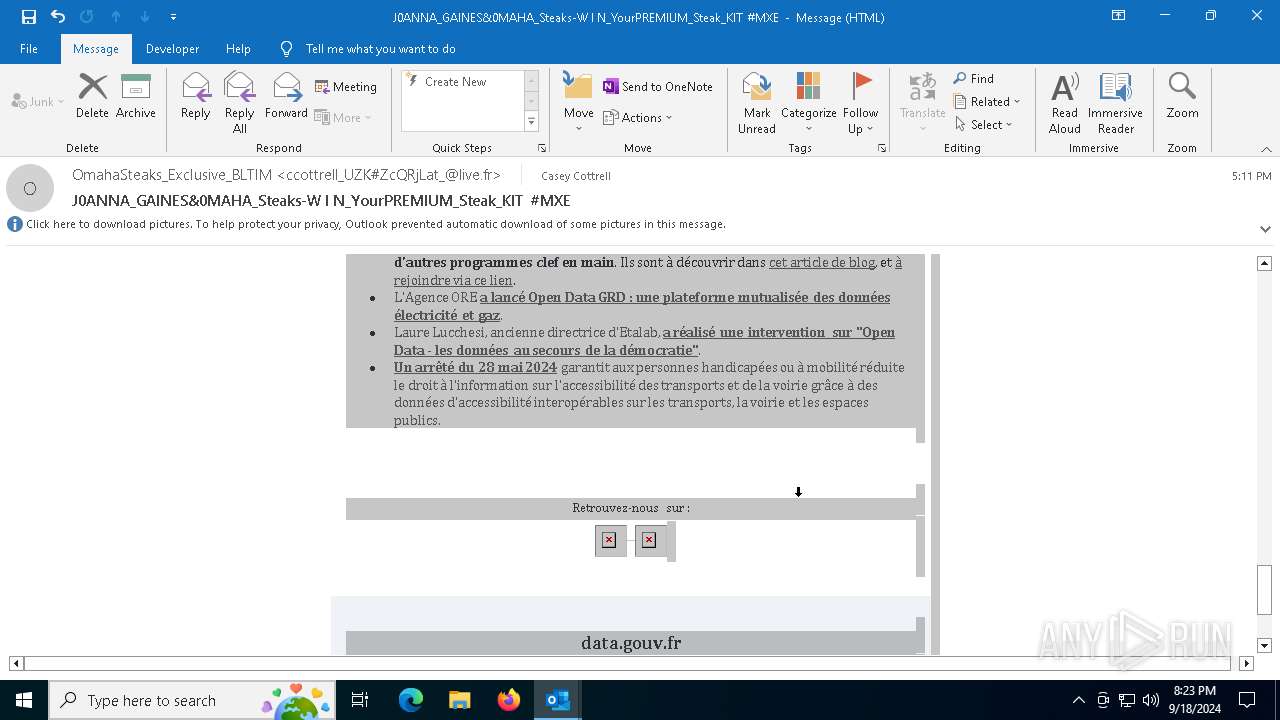The width and height of the screenshot is (1280, 720).
Task: Click the sender contact avatar circle
Action: coord(30,188)
